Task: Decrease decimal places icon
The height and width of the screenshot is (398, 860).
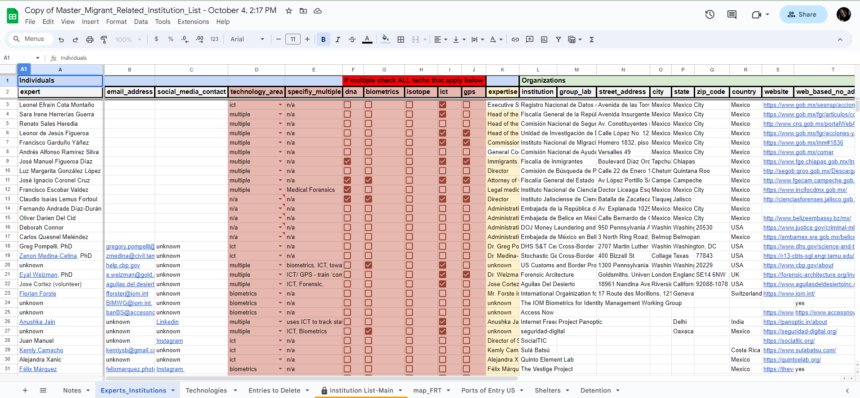Action: tap(185, 39)
